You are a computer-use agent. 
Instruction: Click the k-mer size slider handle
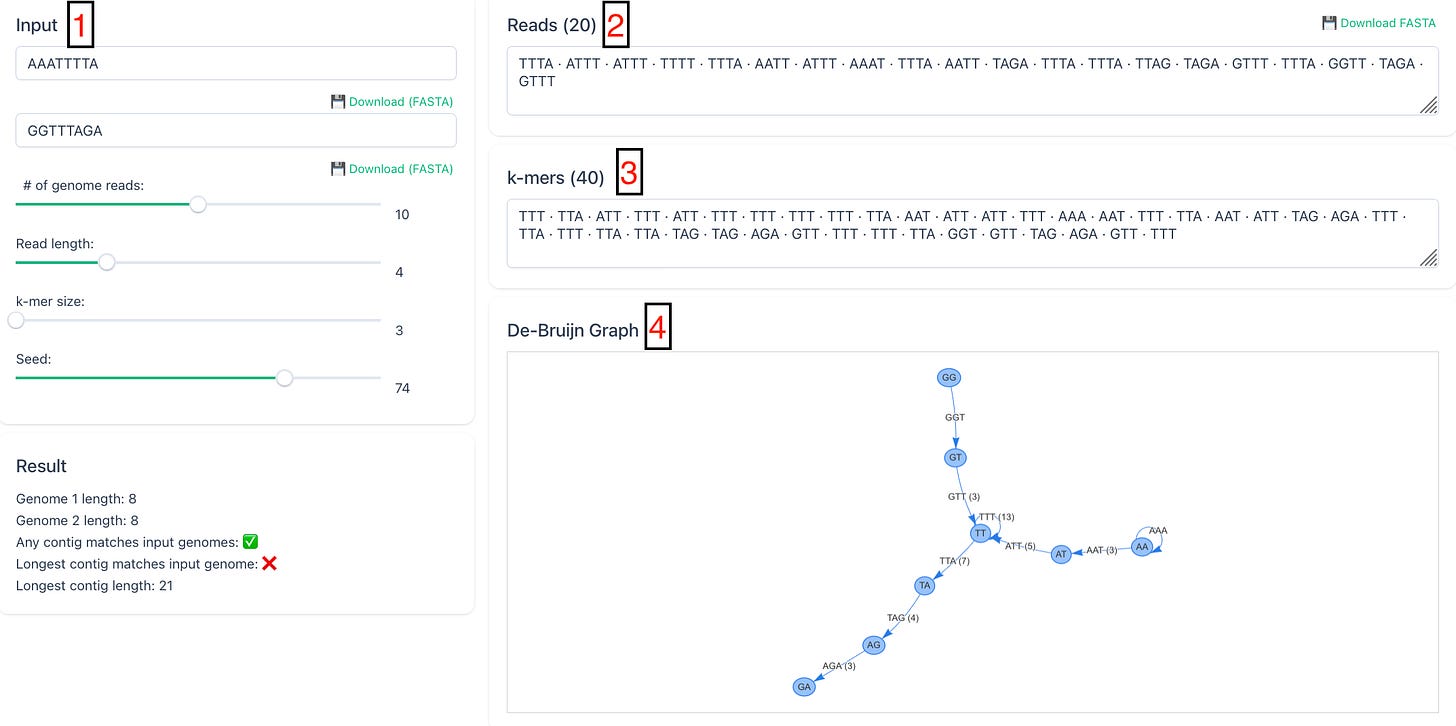(x=16, y=320)
